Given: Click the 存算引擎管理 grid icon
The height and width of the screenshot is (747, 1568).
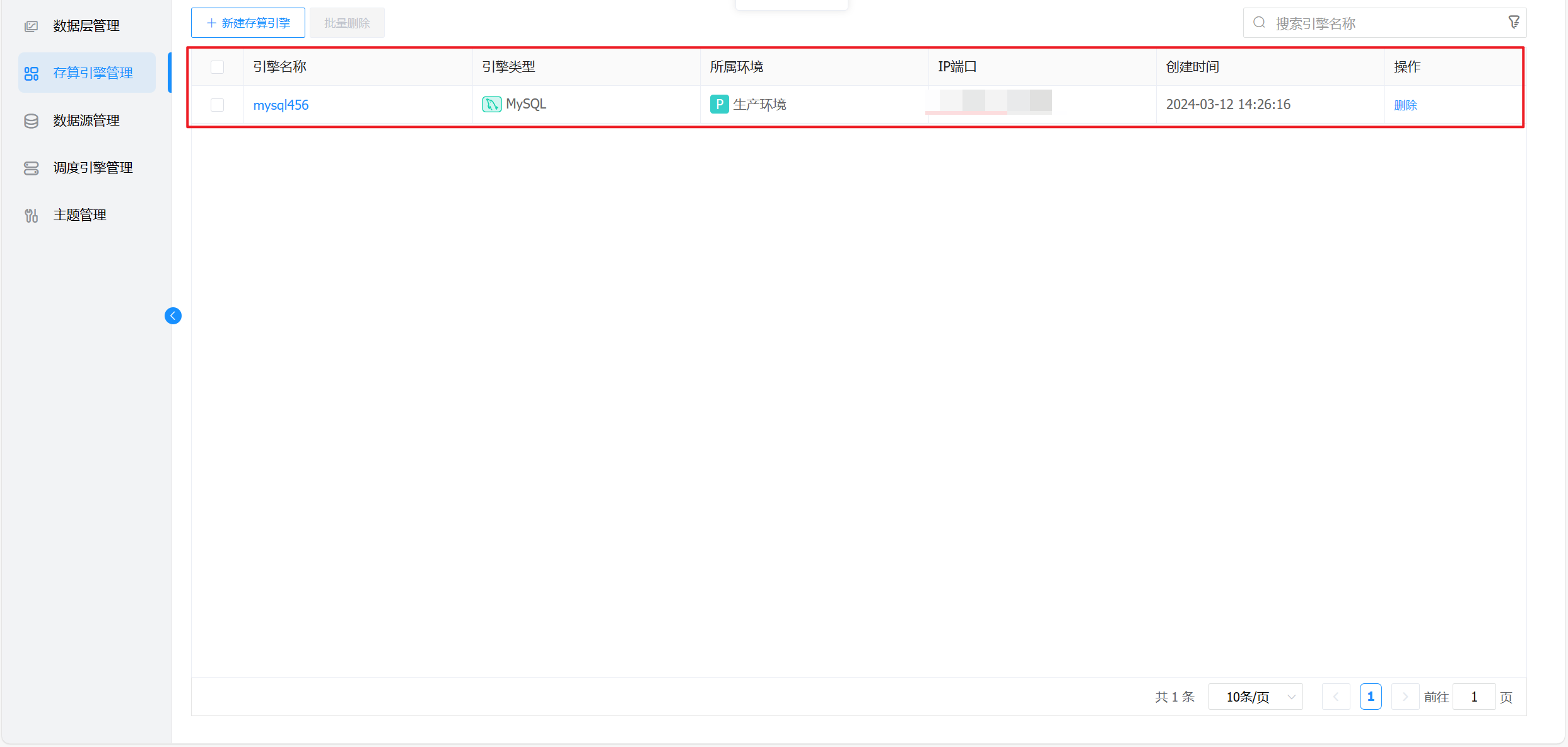Looking at the screenshot, I should pyautogui.click(x=31, y=74).
